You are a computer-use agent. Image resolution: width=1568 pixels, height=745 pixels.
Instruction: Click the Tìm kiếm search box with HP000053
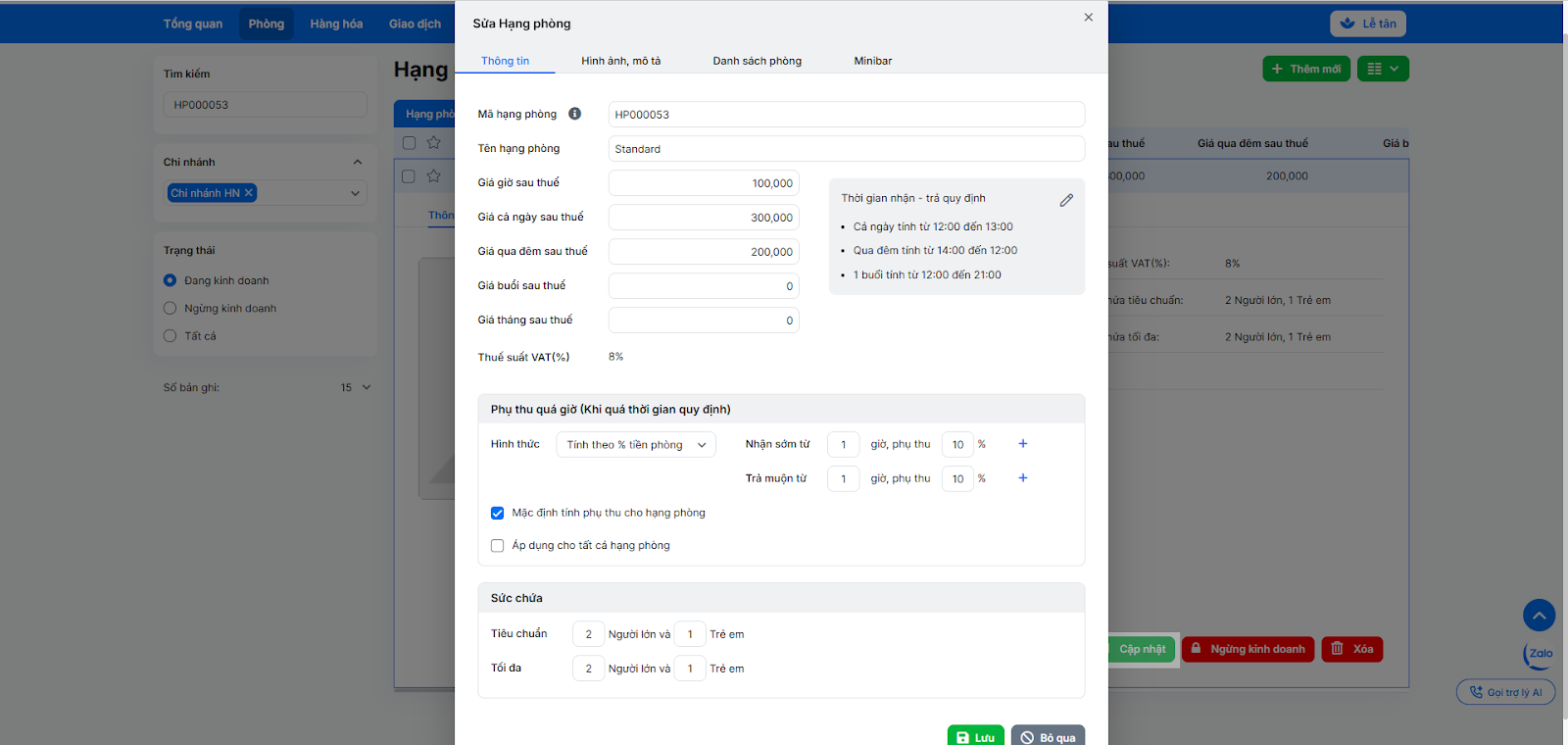(265, 105)
